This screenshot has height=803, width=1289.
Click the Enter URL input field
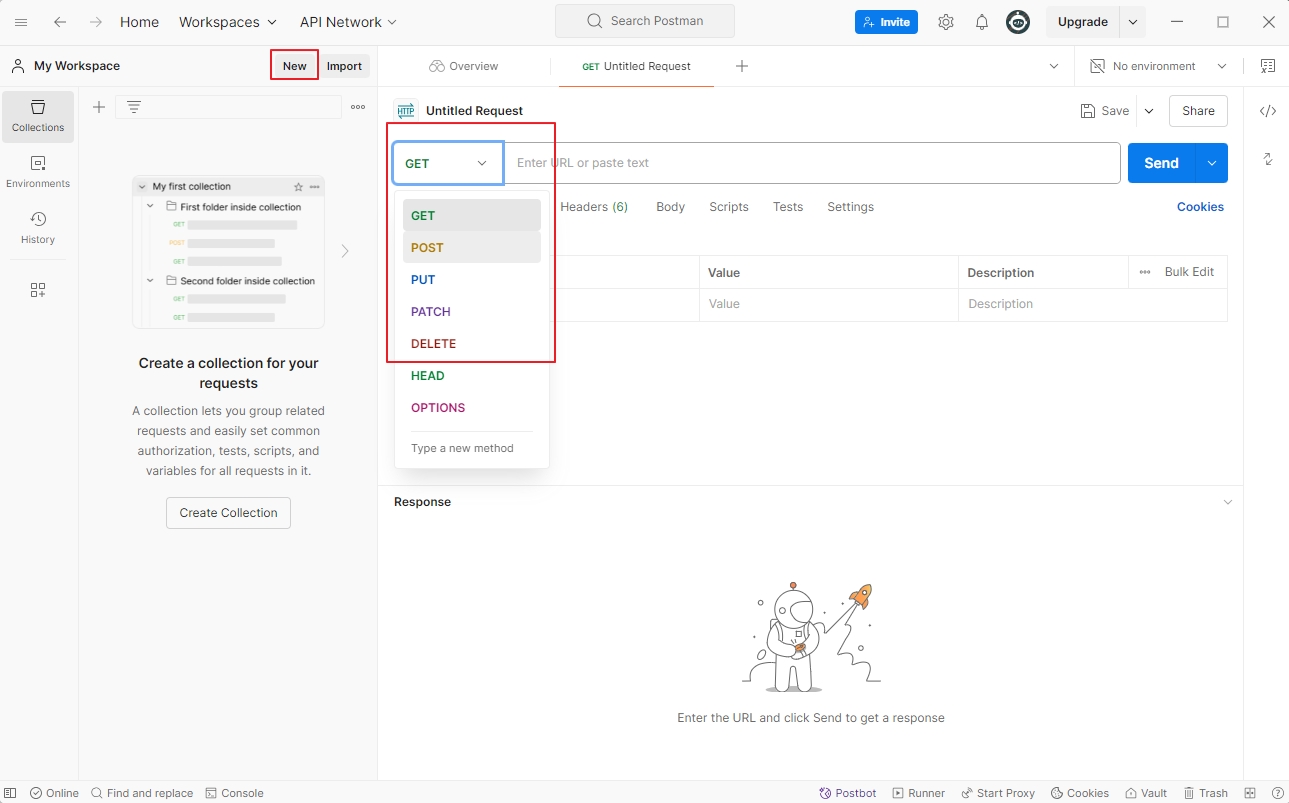click(x=812, y=163)
